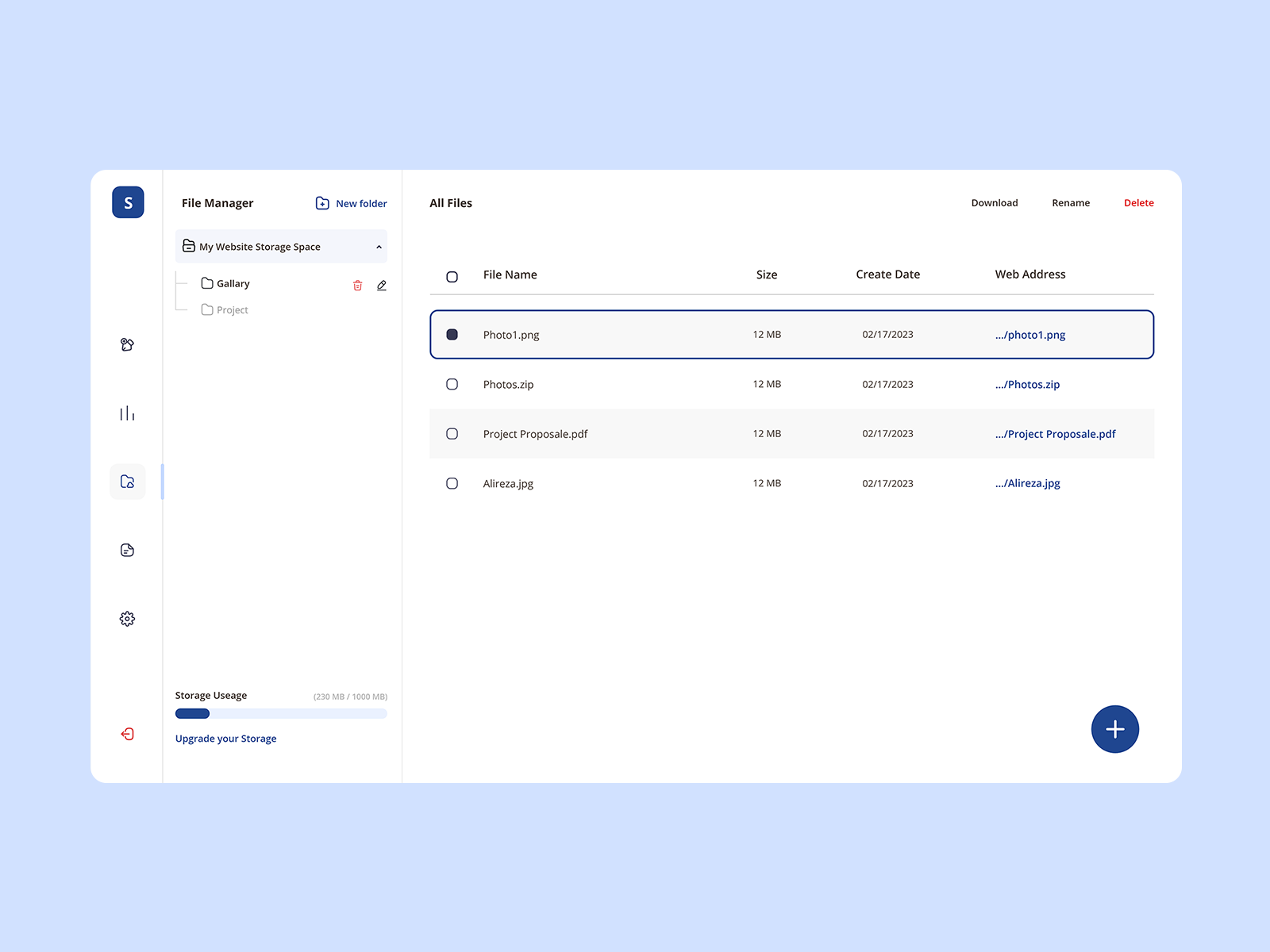The height and width of the screenshot is (952, 1270).
Task: Click the Create Date column header
Action: click(x=888, y=274)
